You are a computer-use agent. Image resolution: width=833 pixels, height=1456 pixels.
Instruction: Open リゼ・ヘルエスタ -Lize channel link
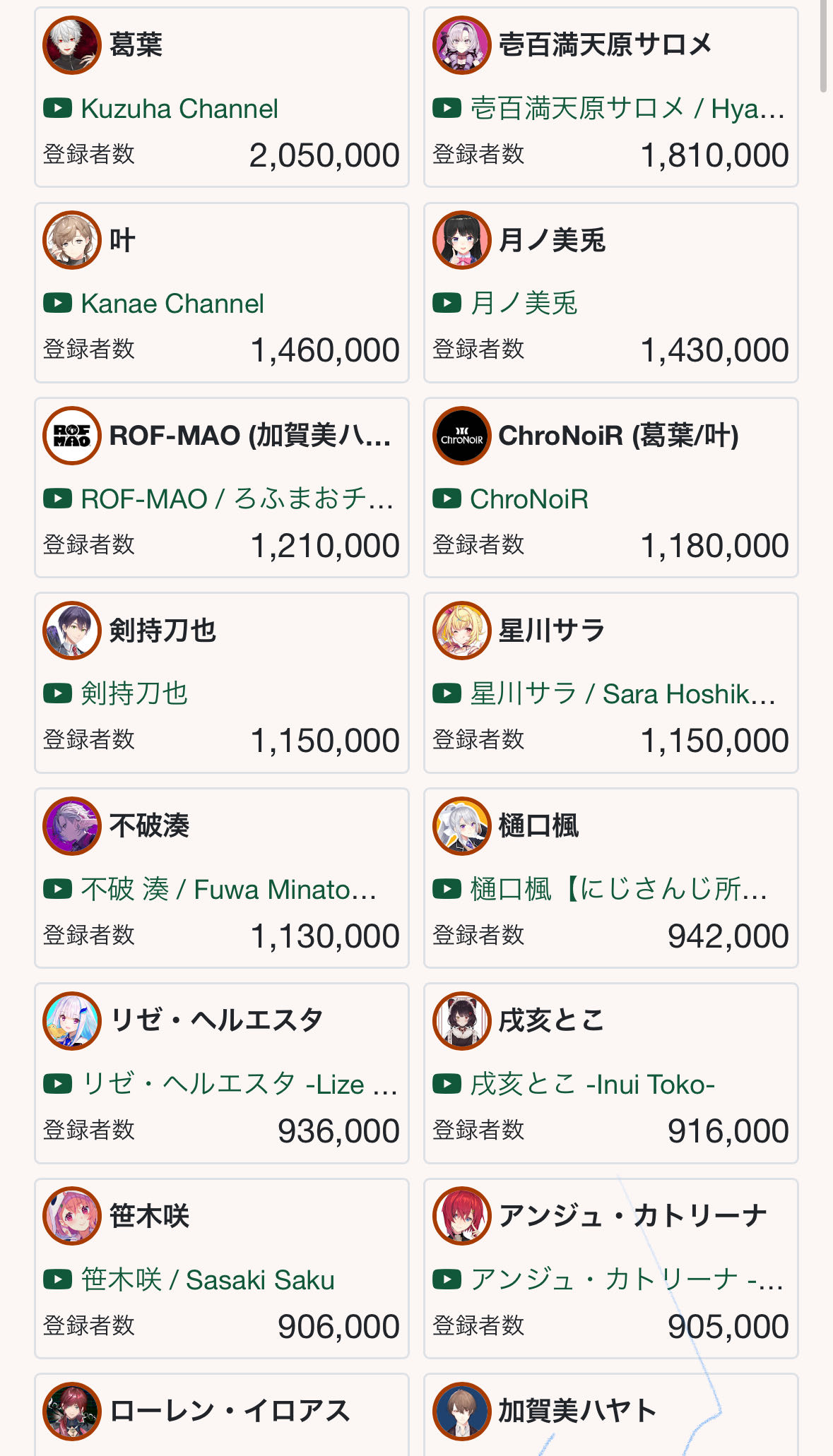(240, 1084)
